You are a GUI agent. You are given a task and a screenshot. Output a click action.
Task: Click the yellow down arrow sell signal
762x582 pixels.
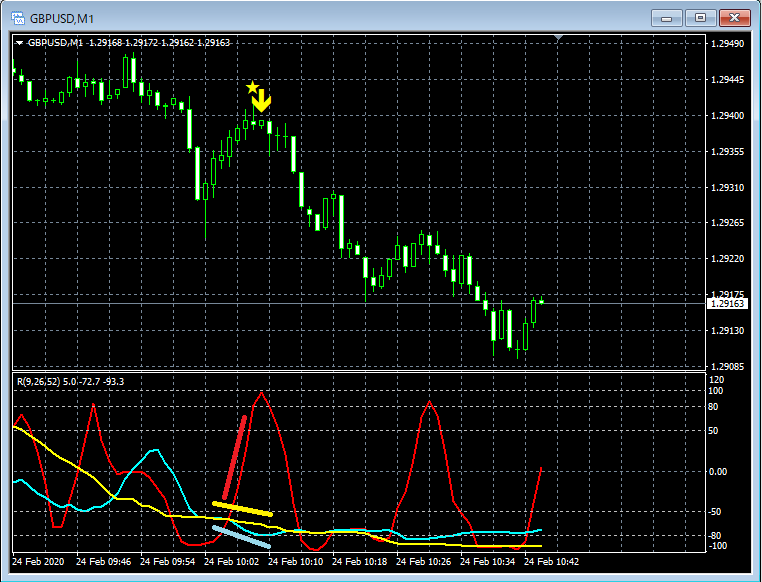pos(261,100)
